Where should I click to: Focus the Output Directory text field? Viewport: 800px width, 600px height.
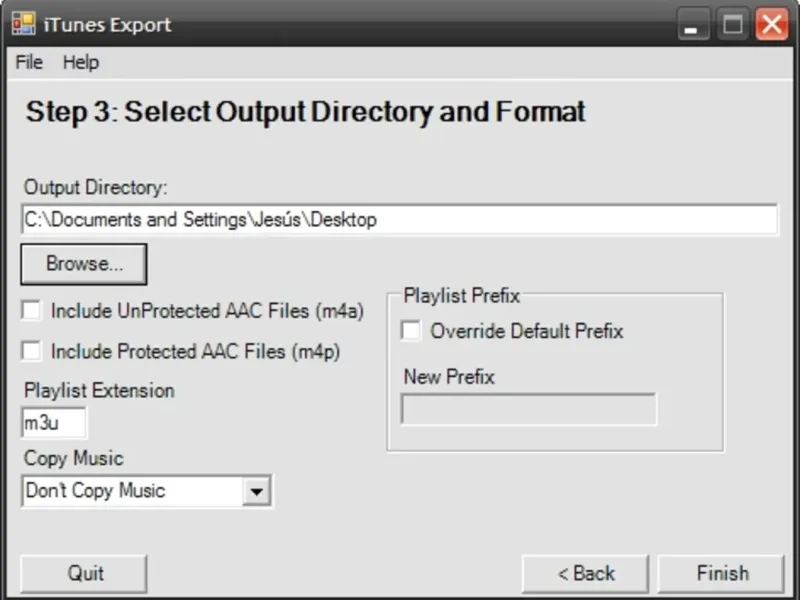399,220
